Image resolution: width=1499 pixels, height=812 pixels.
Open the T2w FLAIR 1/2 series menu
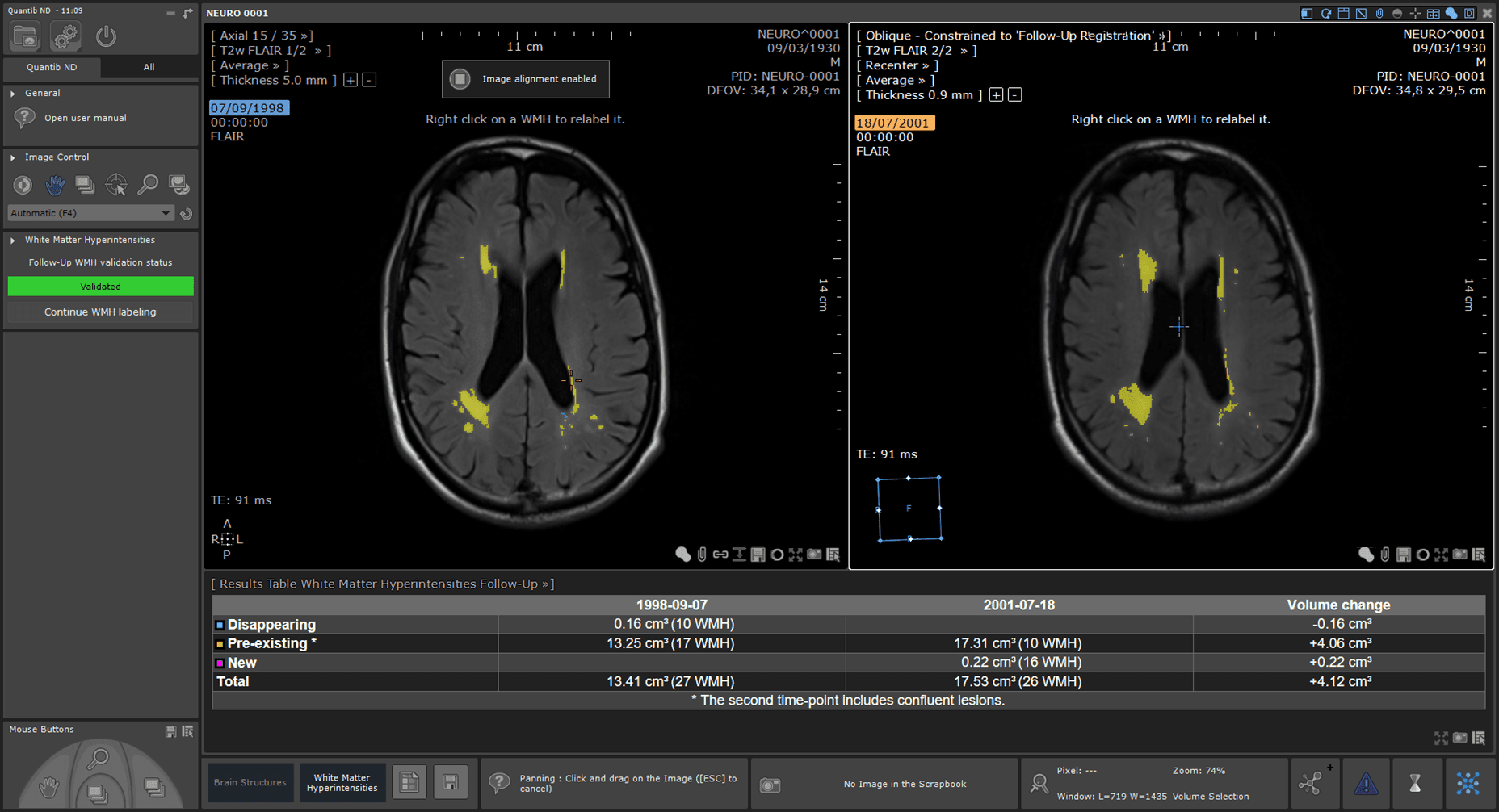tap(271, 51)
